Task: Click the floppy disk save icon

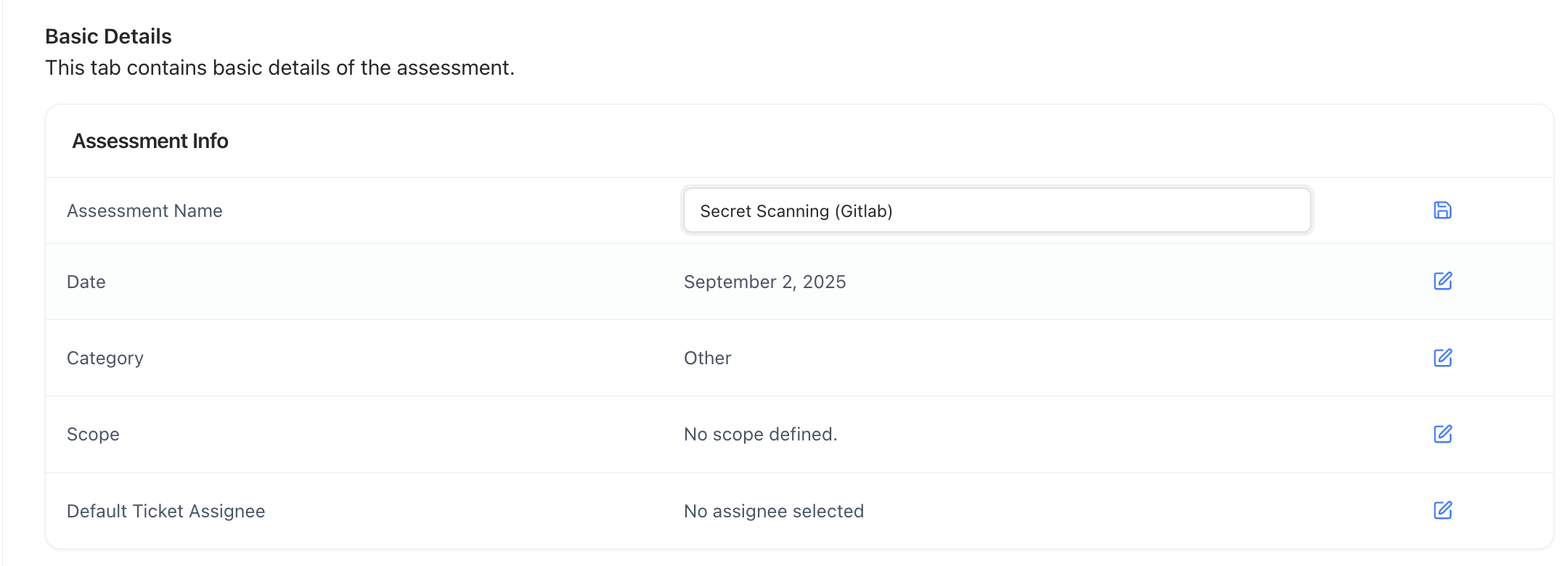Action: click(x=1442, y=210)
